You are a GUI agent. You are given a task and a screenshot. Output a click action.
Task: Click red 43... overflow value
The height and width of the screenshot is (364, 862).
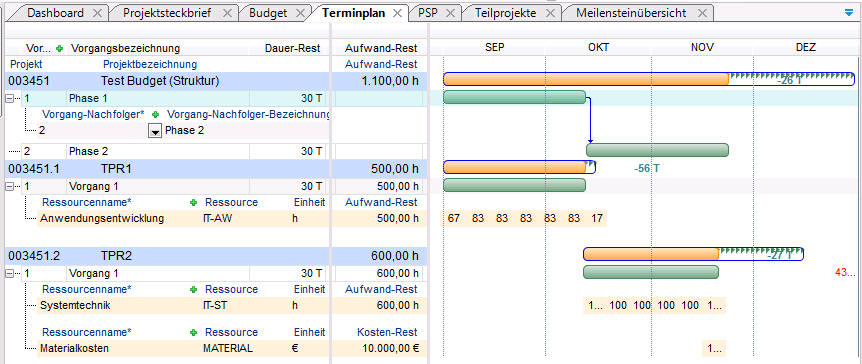(846, 273)
